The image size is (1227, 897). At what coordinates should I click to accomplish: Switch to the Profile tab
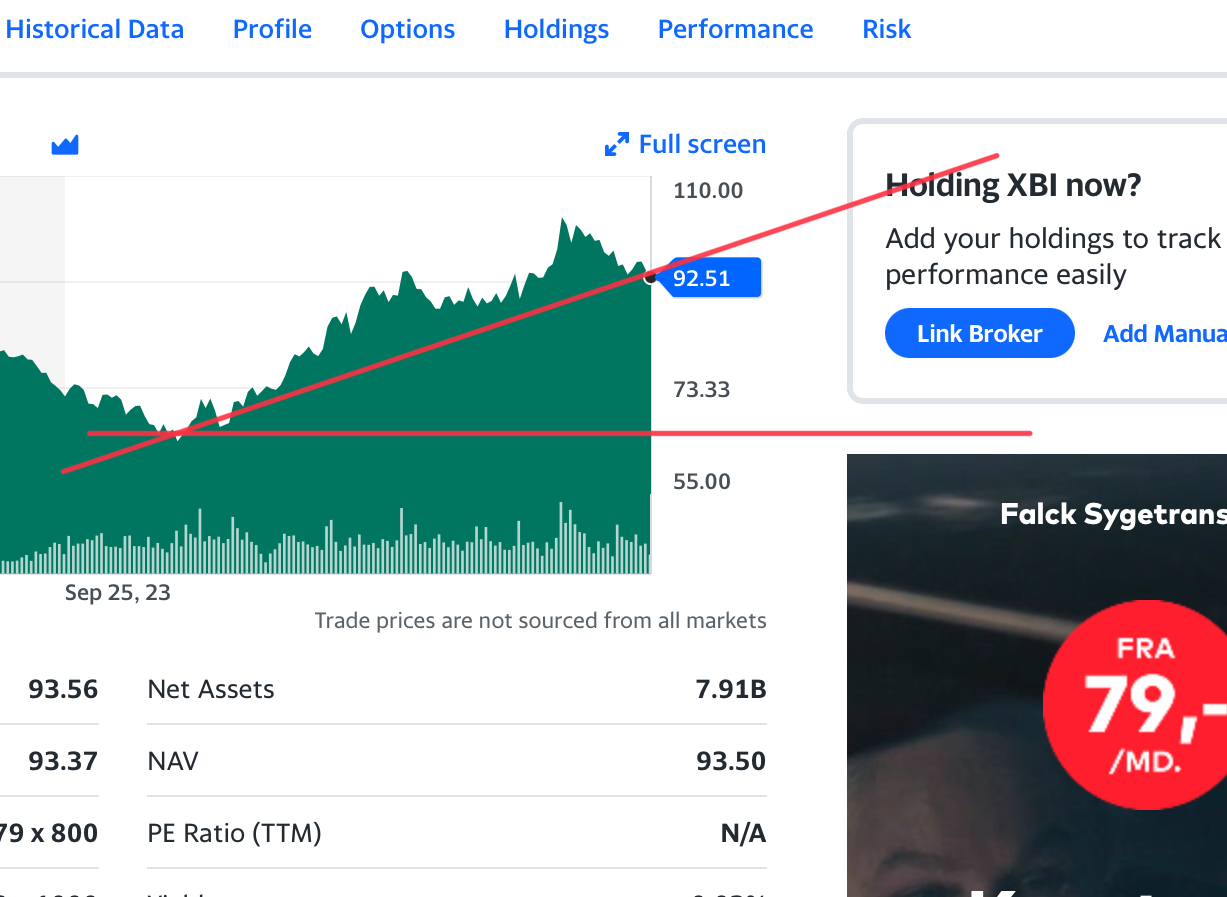[x=272, y=30]
